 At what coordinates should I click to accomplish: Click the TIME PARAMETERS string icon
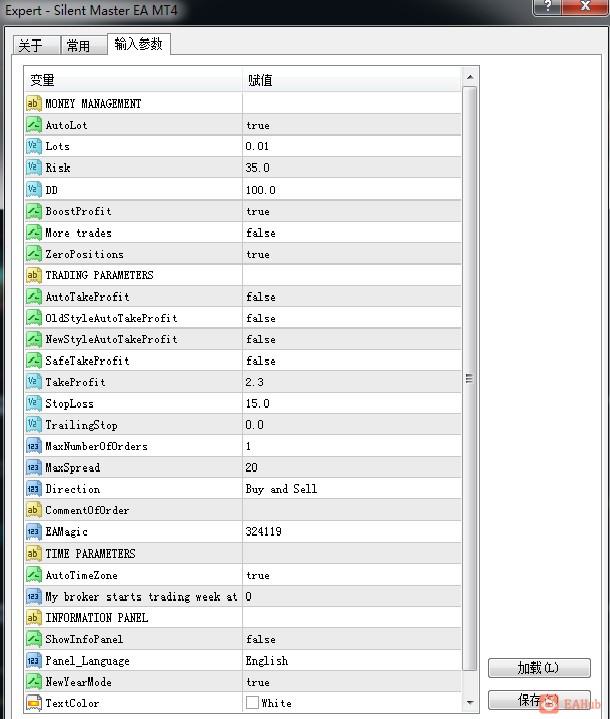pos(33,553)
